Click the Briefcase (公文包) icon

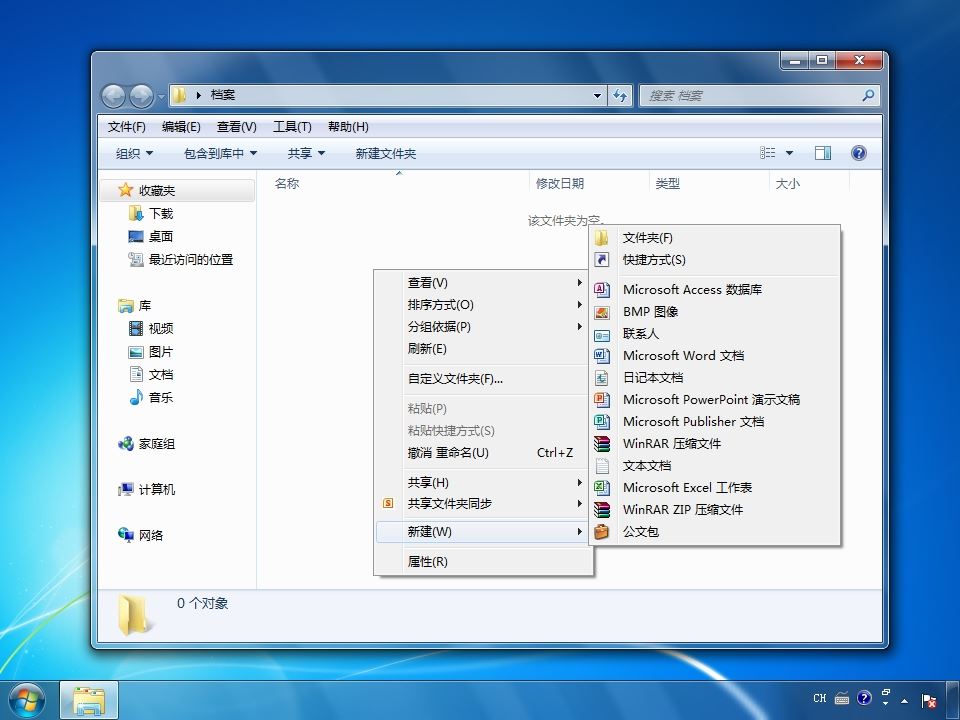pyautogui.click(x=602, y=532)
